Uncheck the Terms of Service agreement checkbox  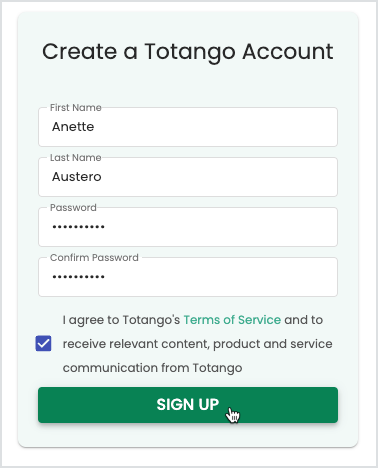pyautogui.click(x=43, y=343)
